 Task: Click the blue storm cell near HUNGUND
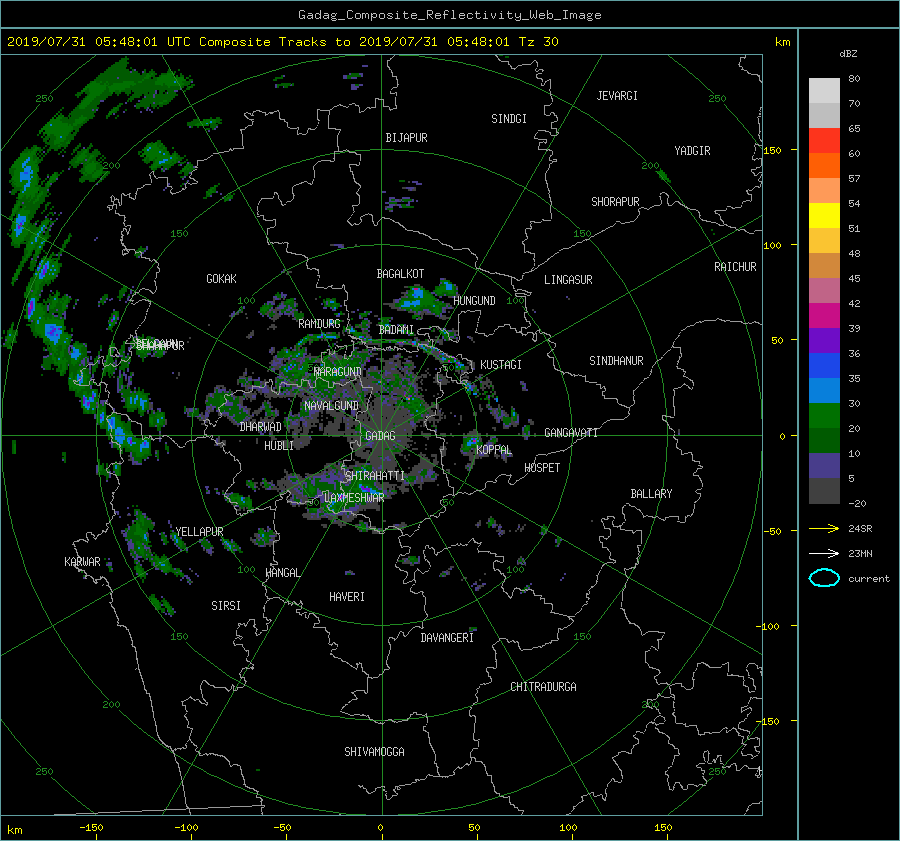[417, 298]
